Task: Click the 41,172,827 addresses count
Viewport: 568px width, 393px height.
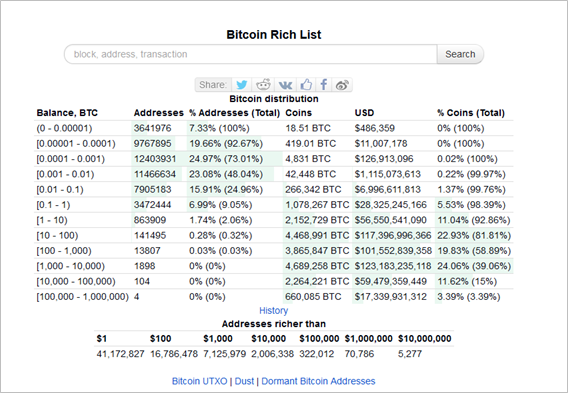Action: coord(120,354)
